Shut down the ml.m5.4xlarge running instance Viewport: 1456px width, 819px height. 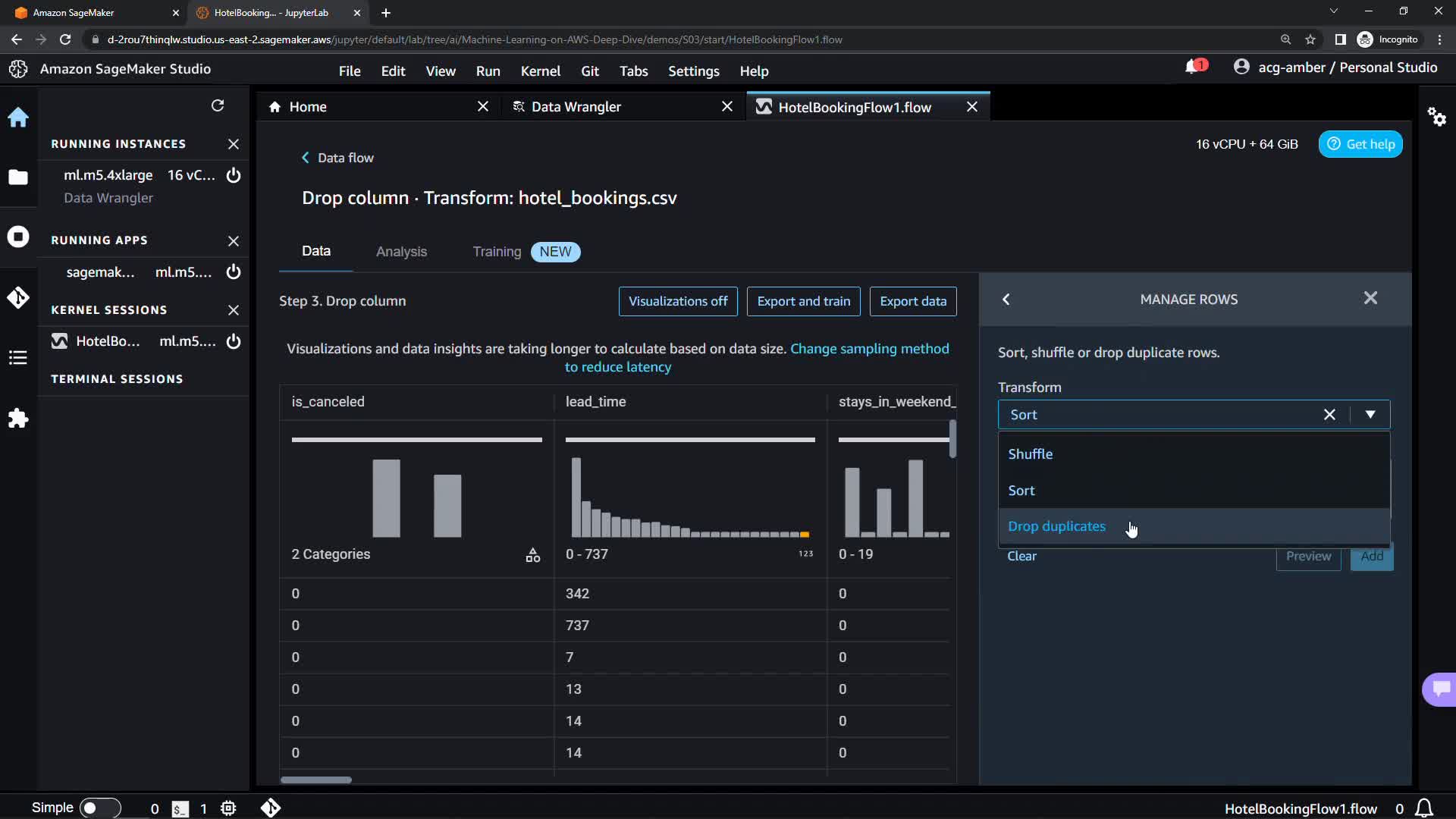234,175
